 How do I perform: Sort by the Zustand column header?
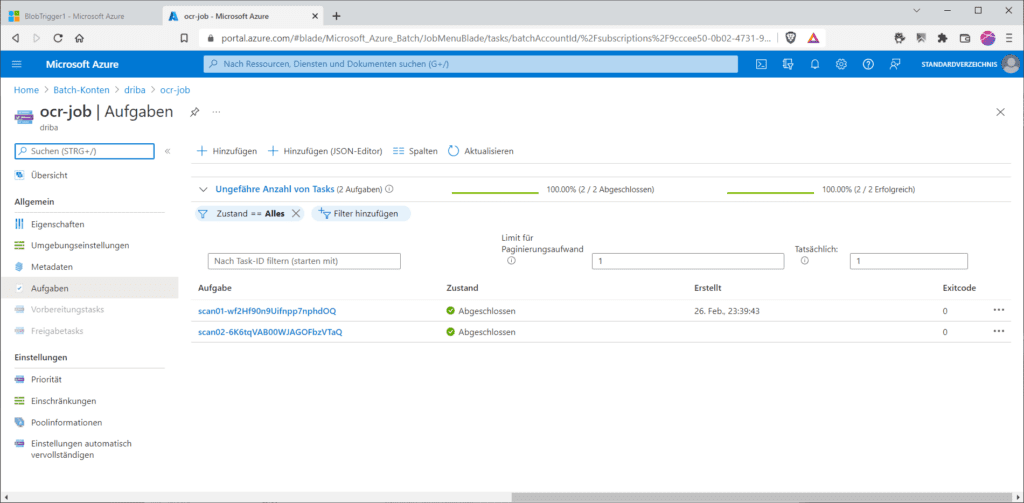(462, 288)
